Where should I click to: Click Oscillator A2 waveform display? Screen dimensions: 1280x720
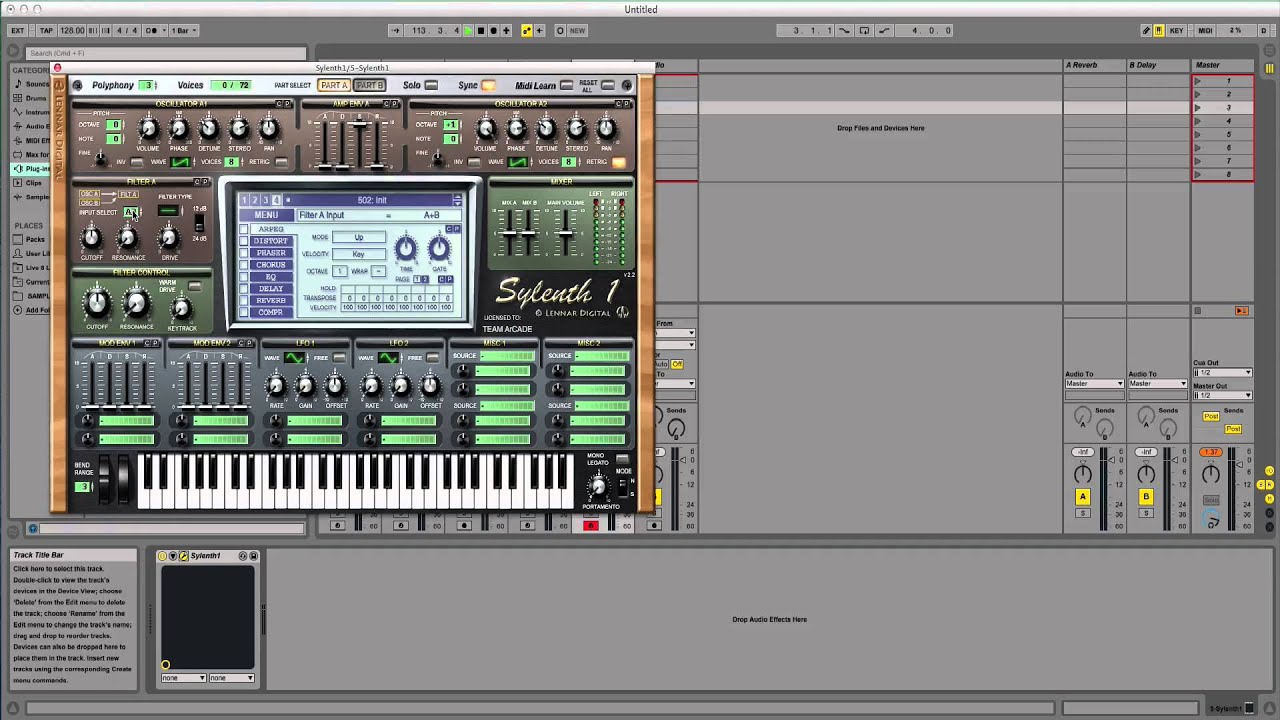point(517,162)
